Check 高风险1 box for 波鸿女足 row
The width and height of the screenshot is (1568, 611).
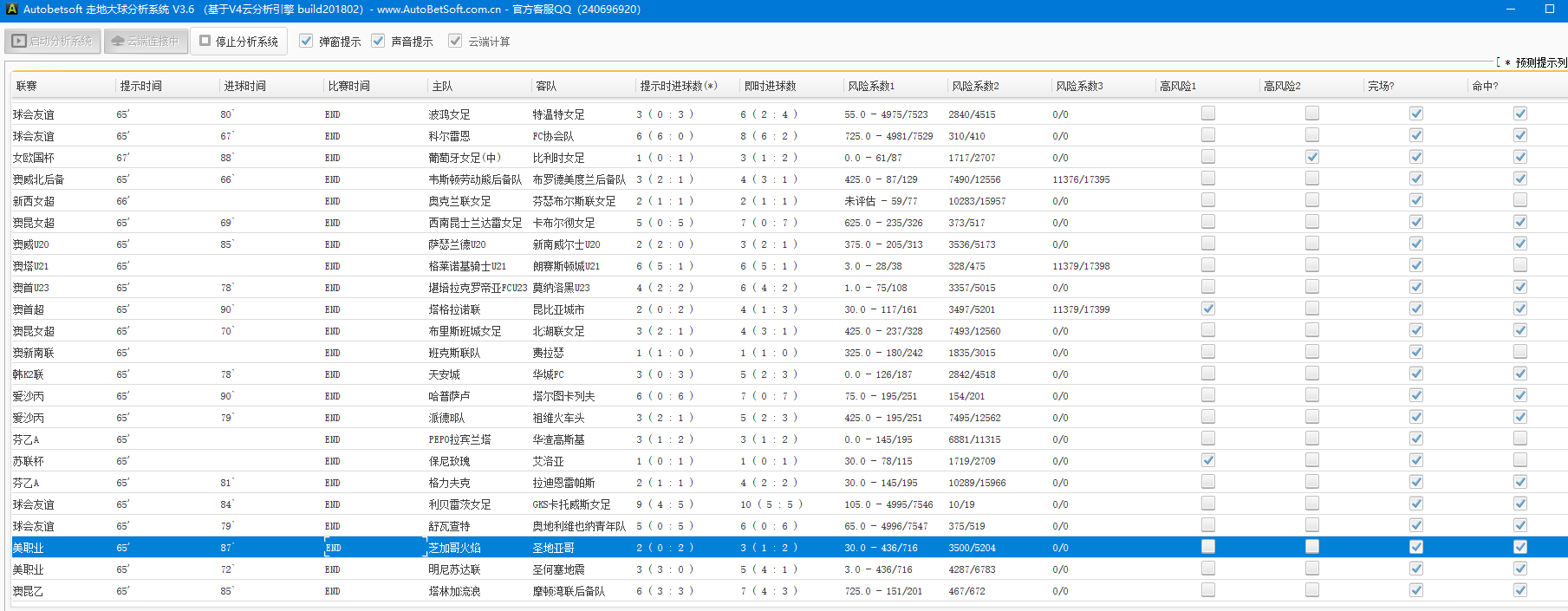pyautogui.click(x=1208, y=114)
